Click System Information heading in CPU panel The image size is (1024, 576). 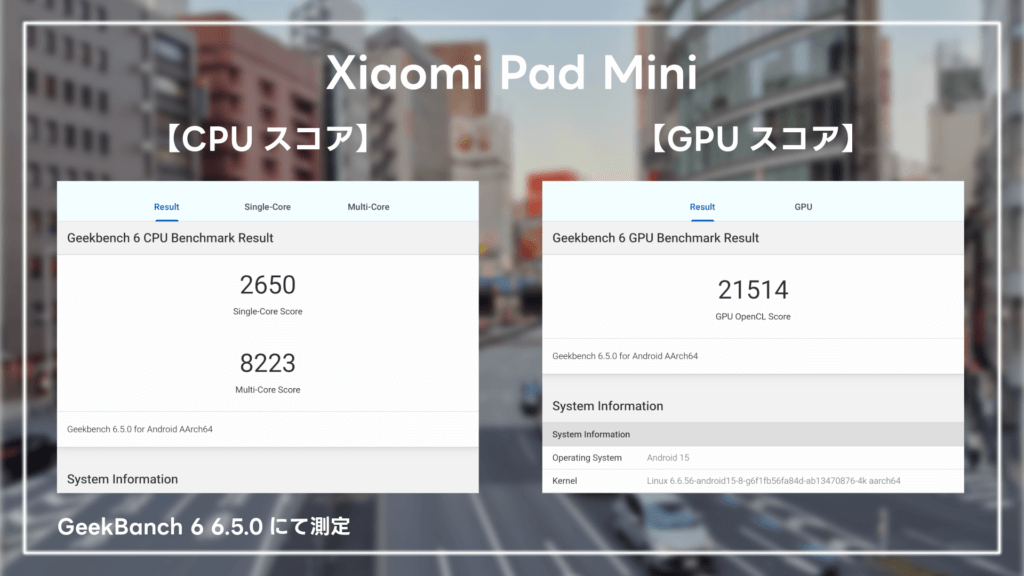[x=122, y=479]
